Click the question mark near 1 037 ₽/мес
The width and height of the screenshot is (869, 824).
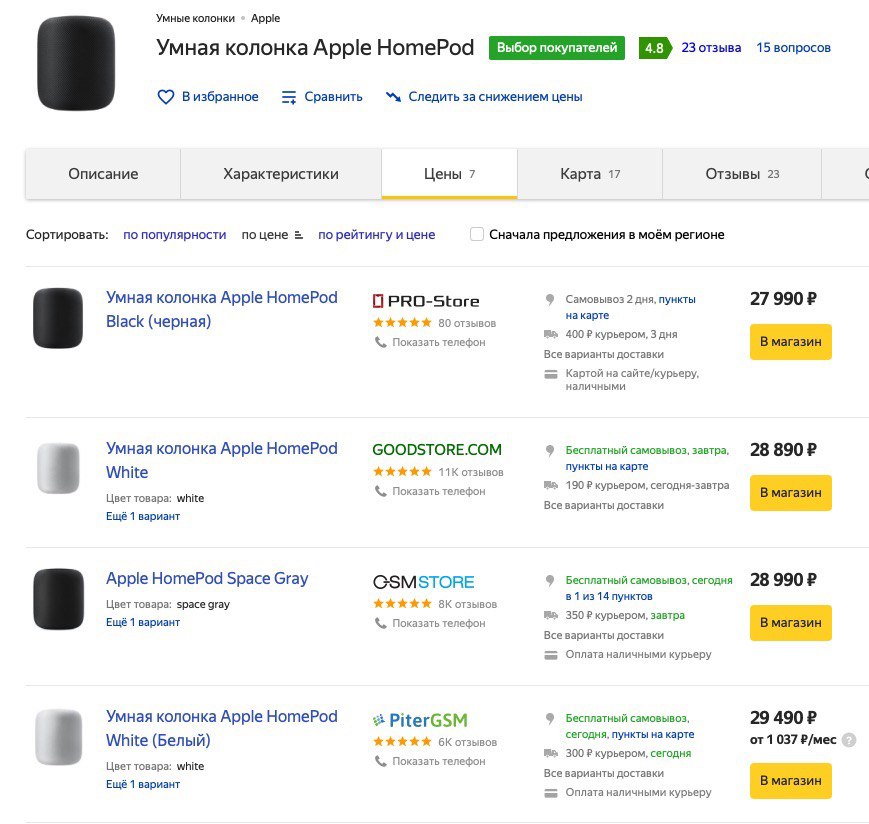pos(848,740)
